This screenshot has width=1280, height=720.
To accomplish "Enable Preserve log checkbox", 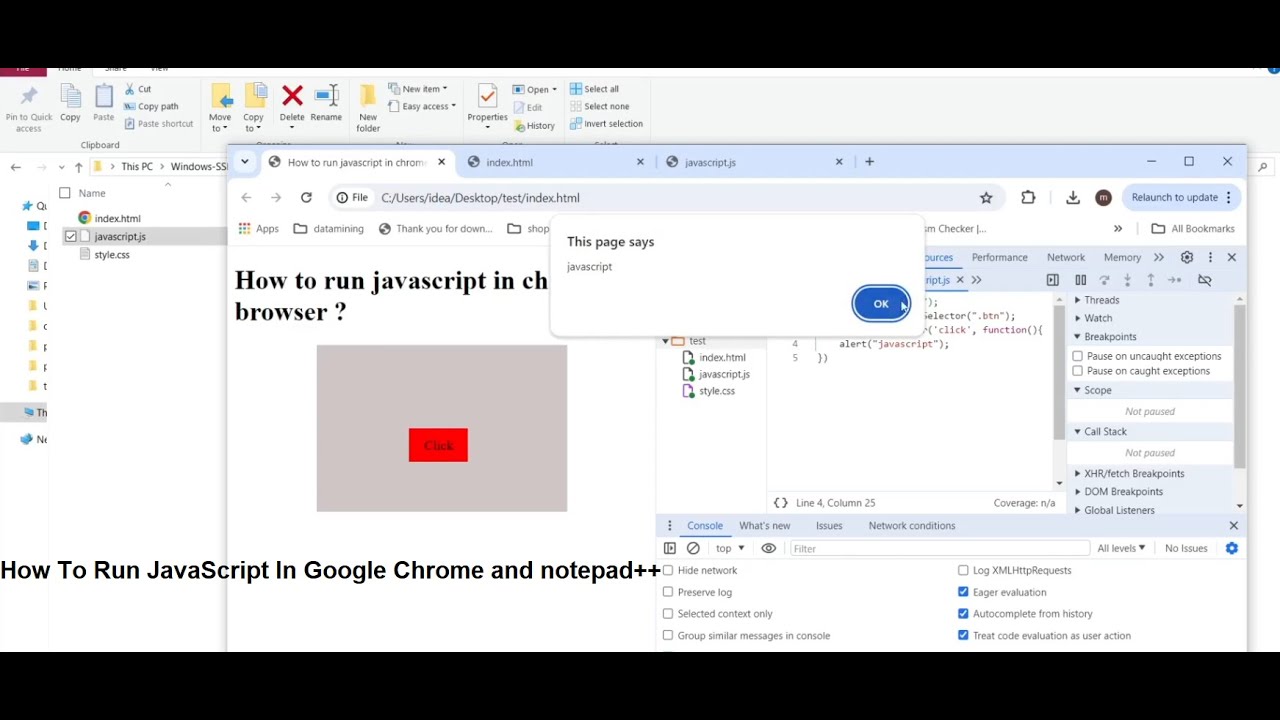I will (x=668, y=593).
